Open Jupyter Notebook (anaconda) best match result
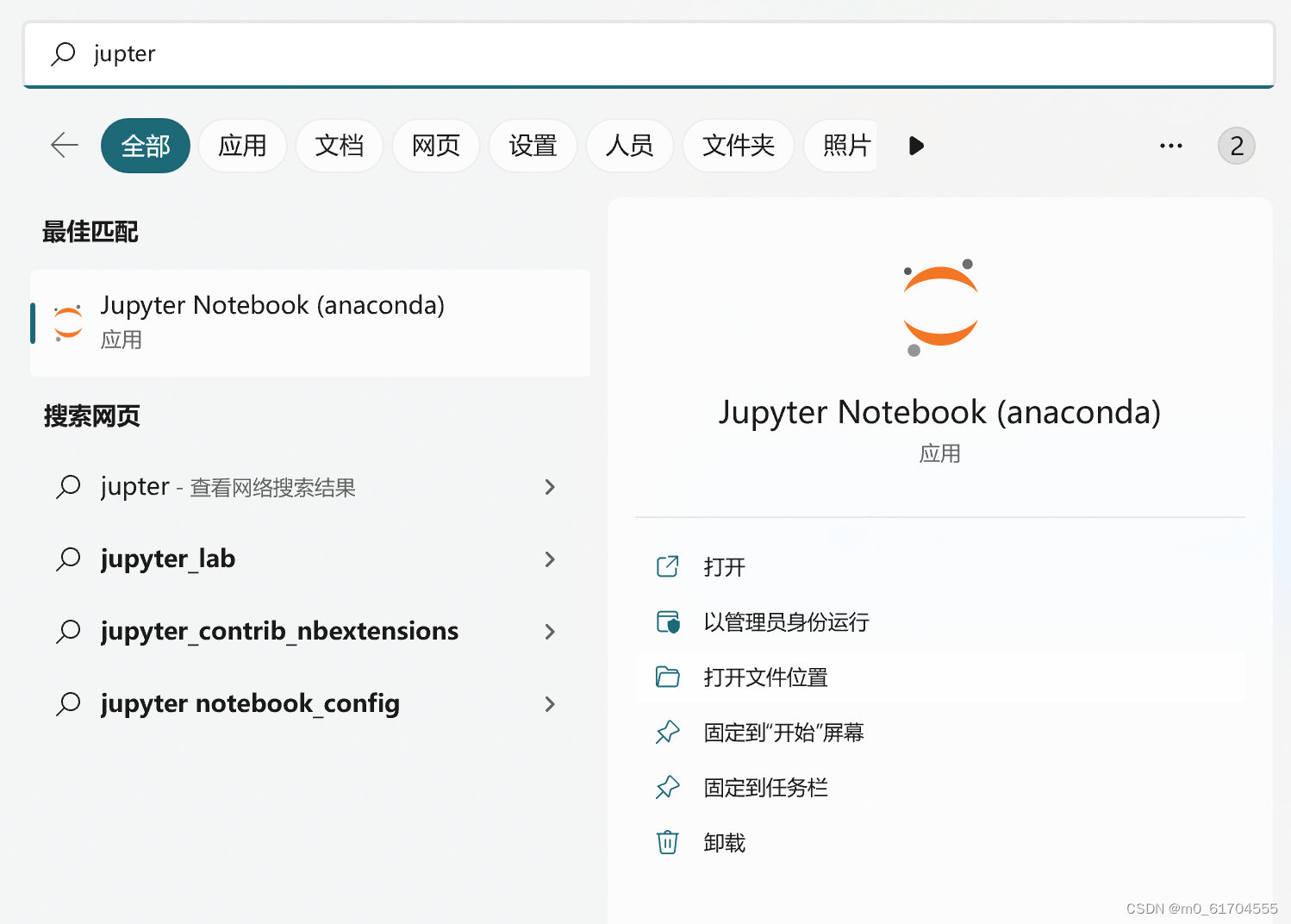Image resolution: width=1291 pixels, height=924 pixels. [310, 322]
